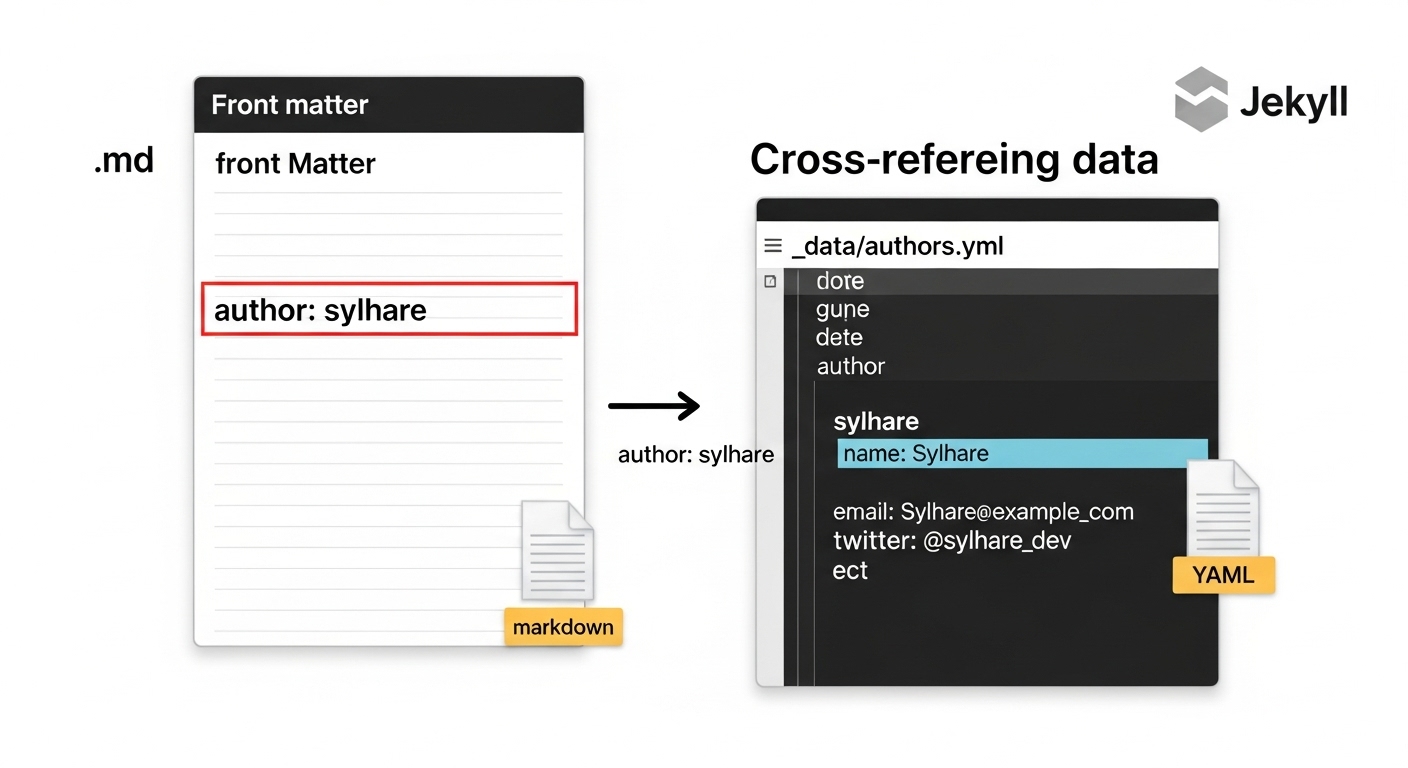Click the Front matter header bar
The image size is (1408, 768).
tap(388, 105)
